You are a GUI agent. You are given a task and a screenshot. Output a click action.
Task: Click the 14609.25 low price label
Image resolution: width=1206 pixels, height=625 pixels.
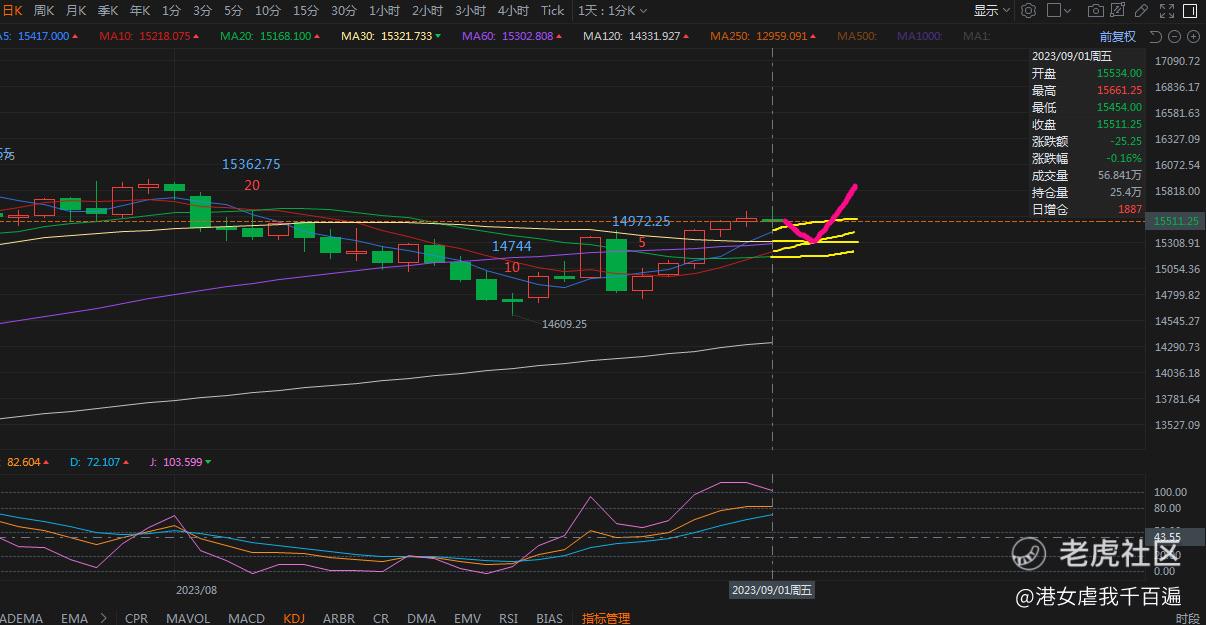pos(564,324)
